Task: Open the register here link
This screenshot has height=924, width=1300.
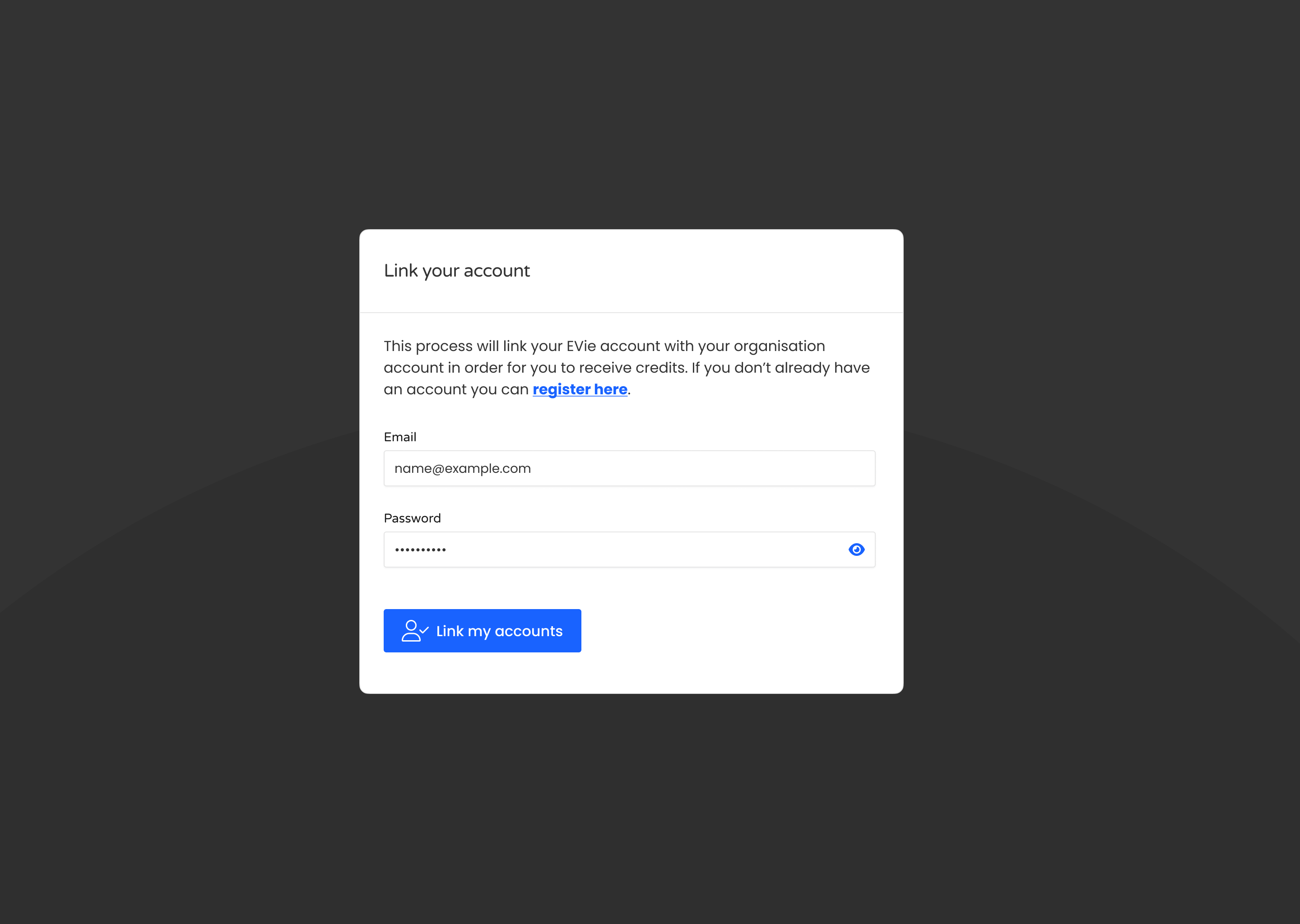Action: pyautogui.click(x=580, y=390)
